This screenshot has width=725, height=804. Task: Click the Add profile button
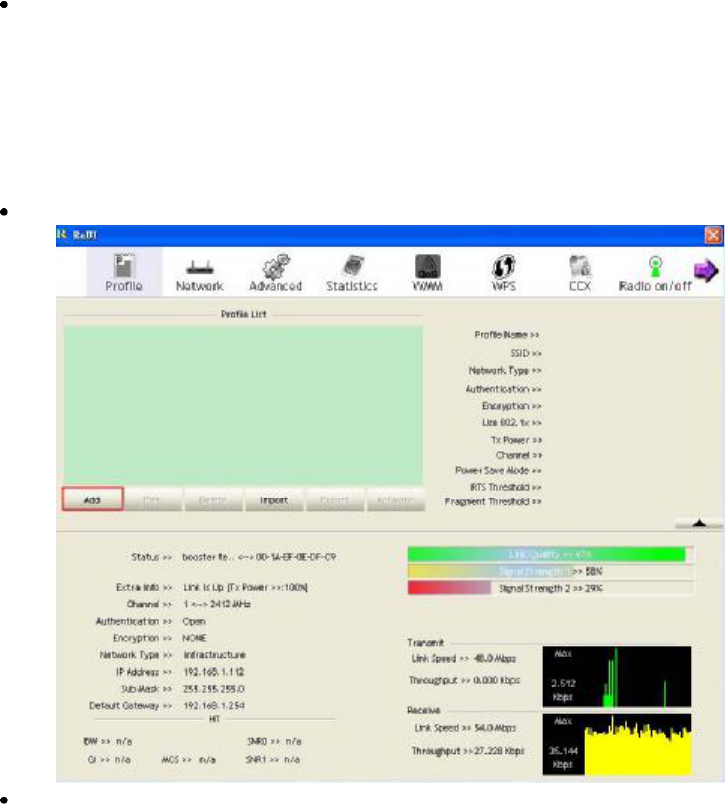(92, 499)
